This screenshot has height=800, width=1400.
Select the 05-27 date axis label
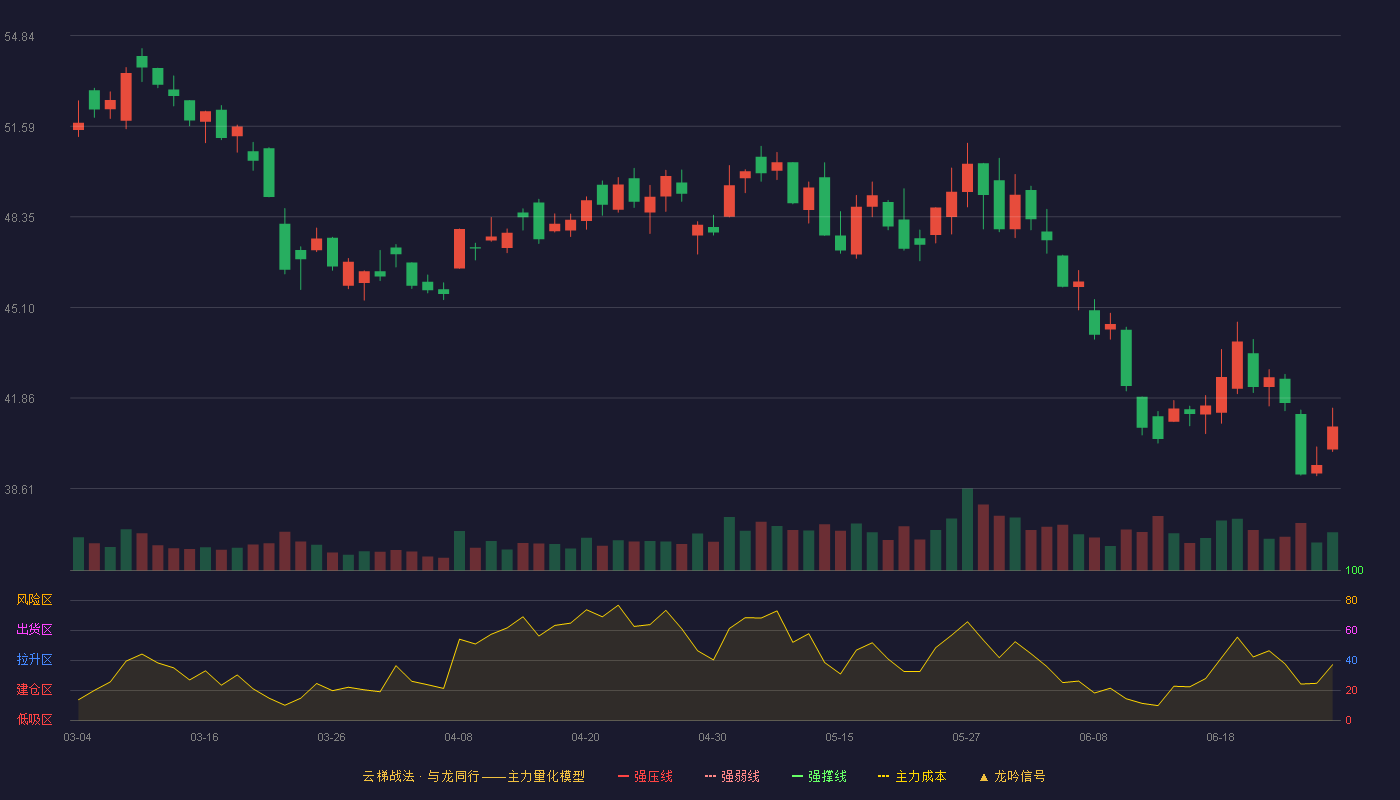[x=966, y=737]
